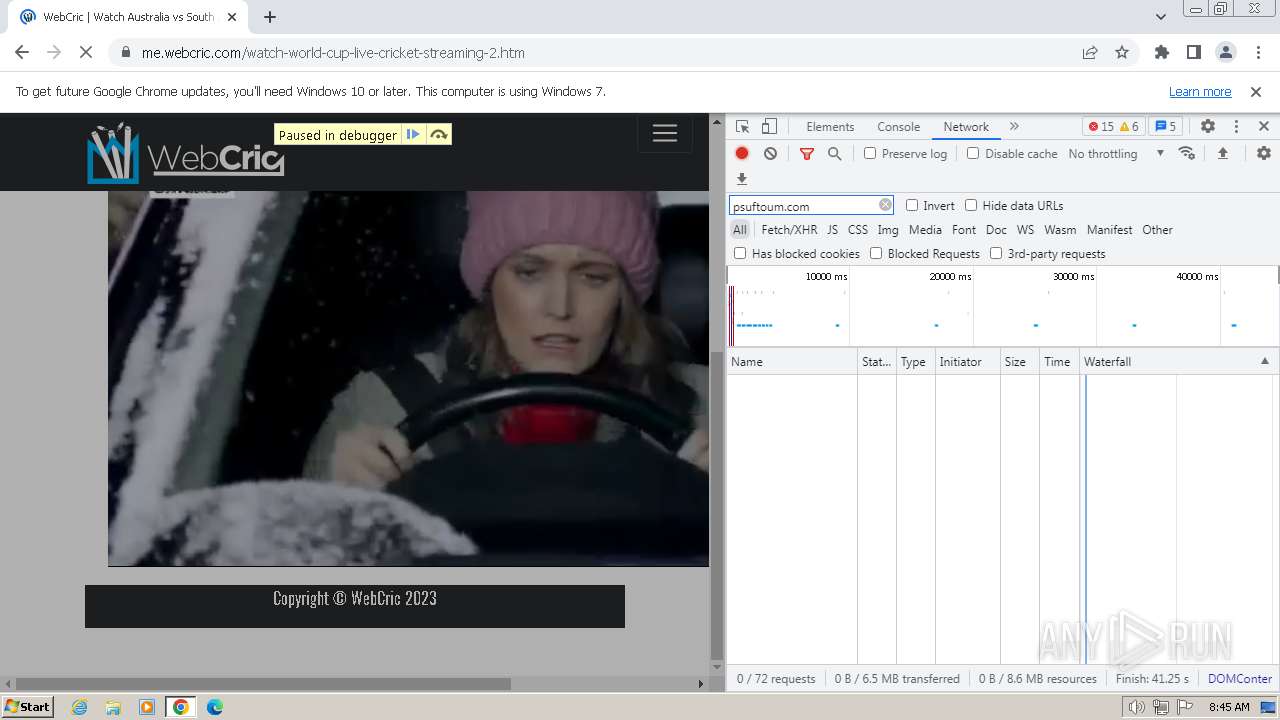Open the WebCric hamburger navigation menu
The height and width of the screenshot is (720, 1280).
tap(665, 133)
